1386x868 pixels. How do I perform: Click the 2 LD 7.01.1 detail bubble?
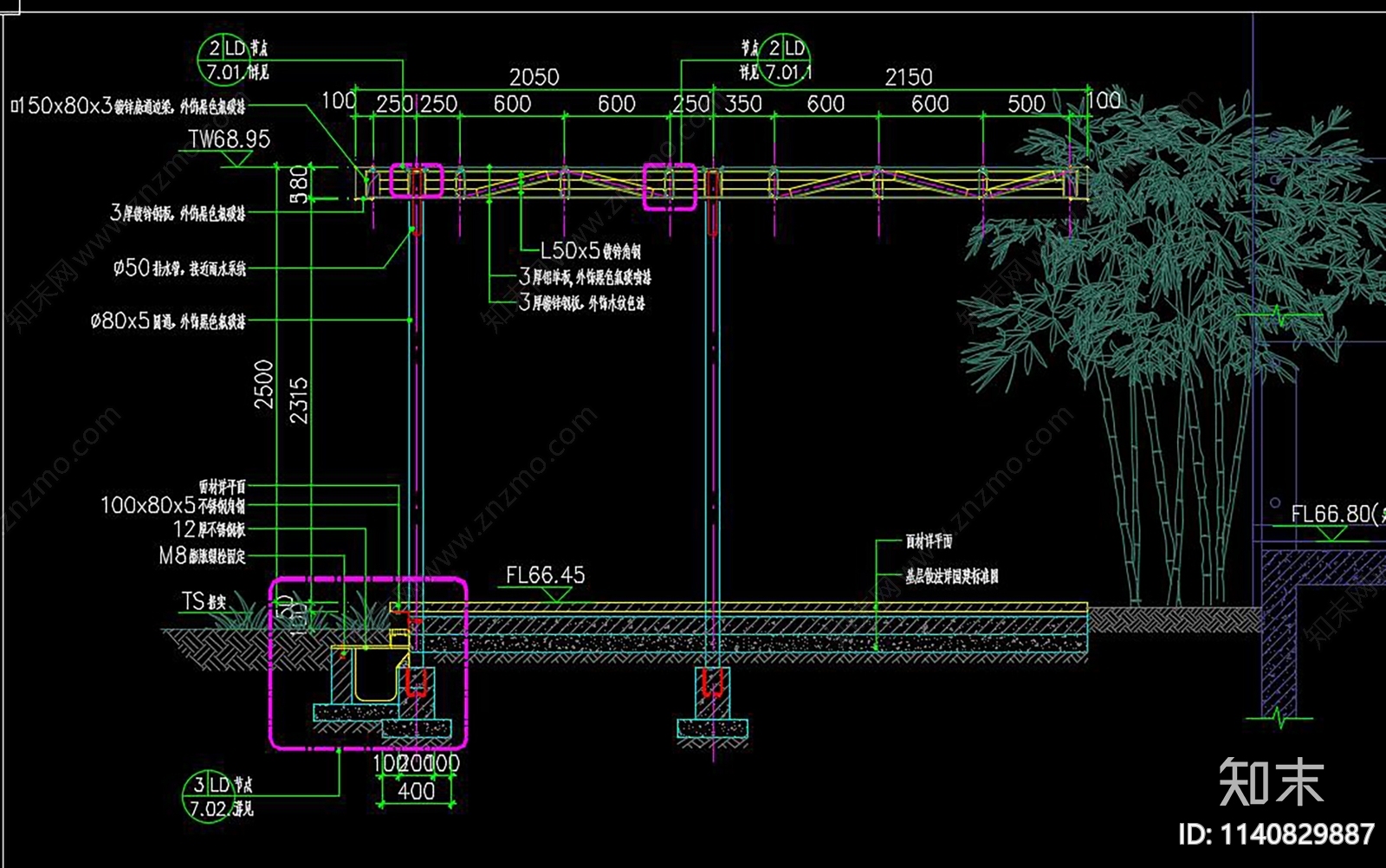786,61
